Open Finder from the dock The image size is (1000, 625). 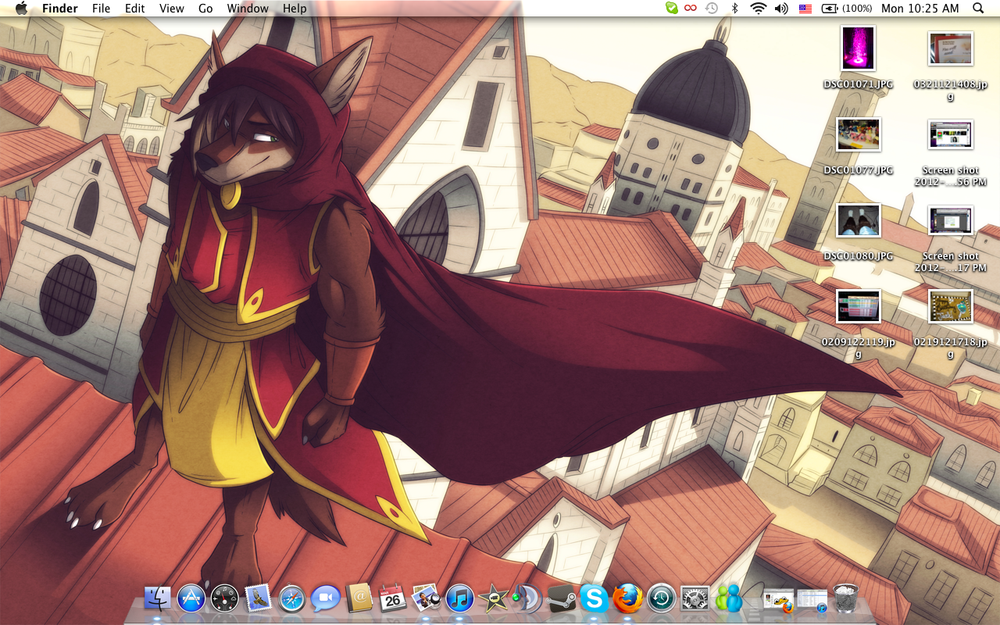158,598
